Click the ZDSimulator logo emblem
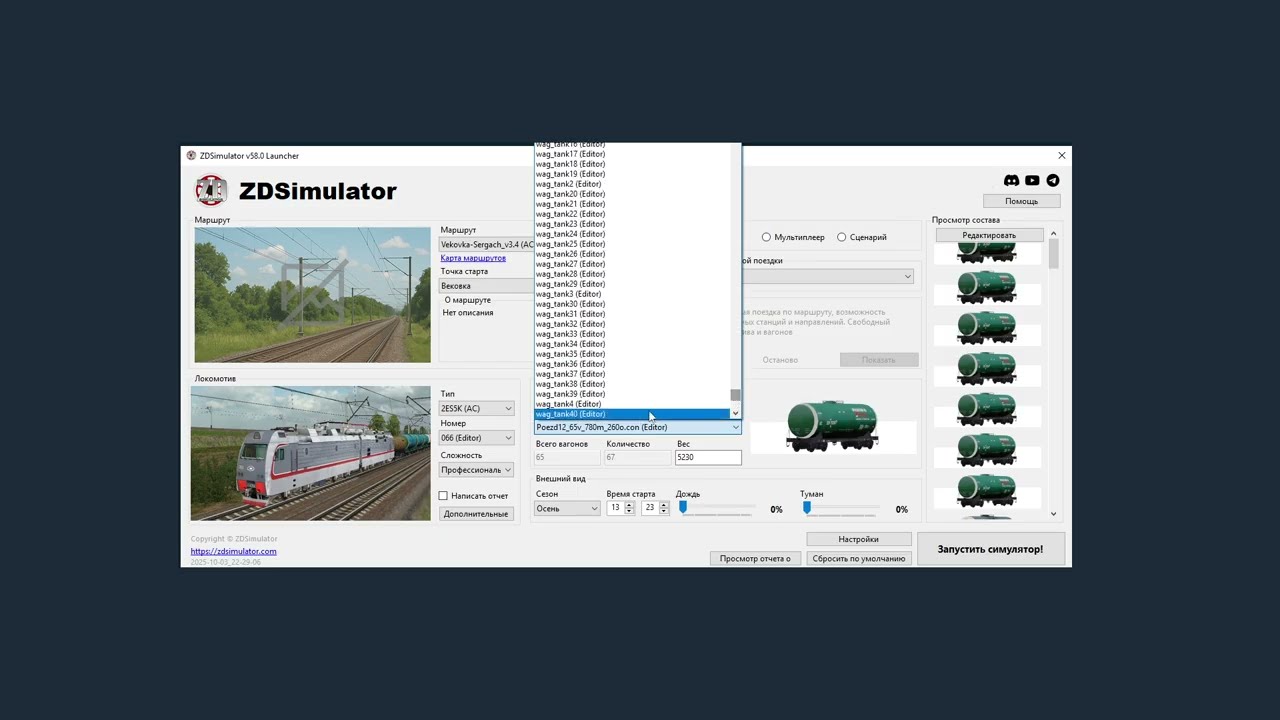 coord(211,190)
